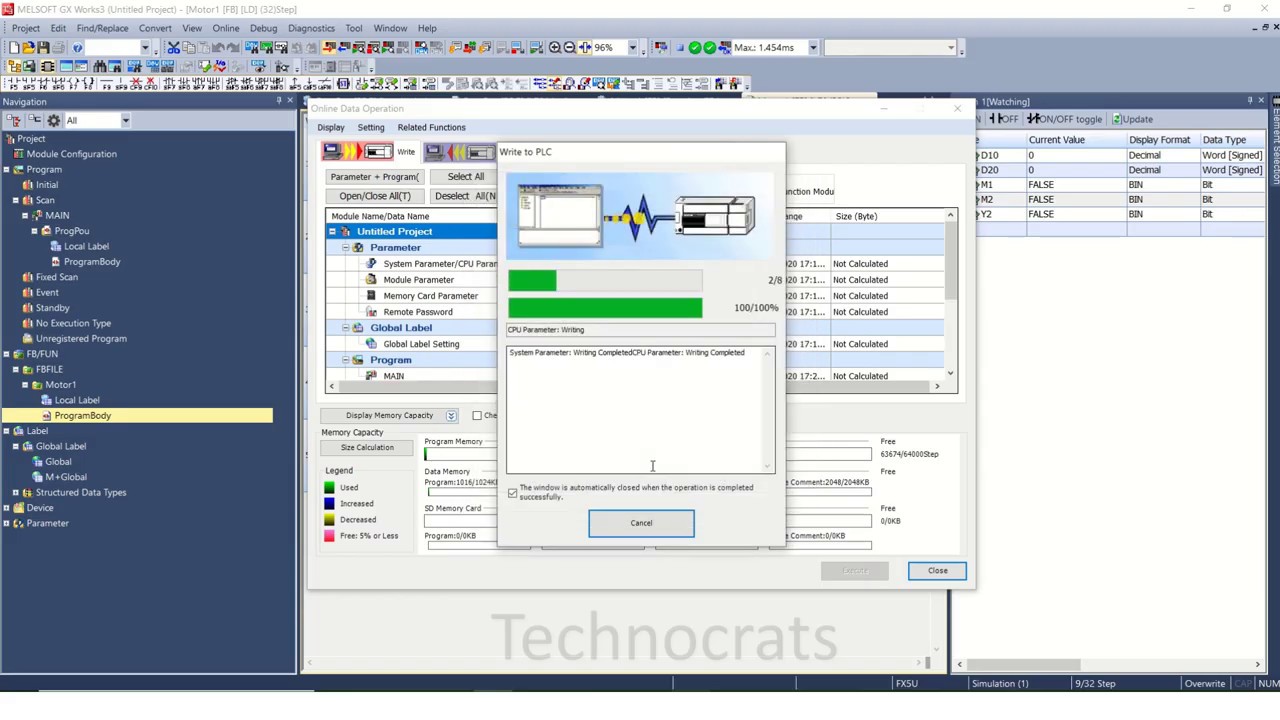Expand Display Memory Capacity chevron button
The height and width of the screenshot is (720, 1280).
pyautogui.click(x=451, y=415)
